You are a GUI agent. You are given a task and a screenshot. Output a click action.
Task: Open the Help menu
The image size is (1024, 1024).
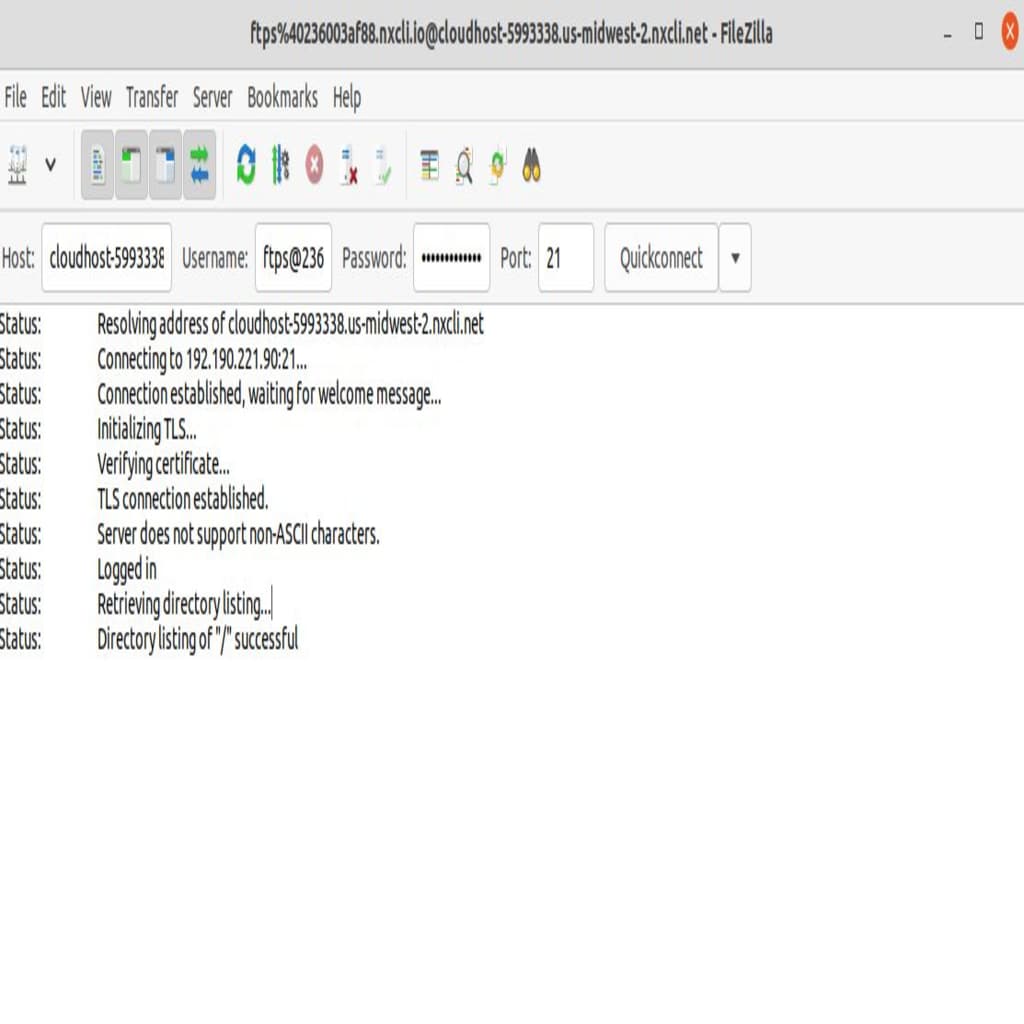pyautogui.click(x=347, y=97)
